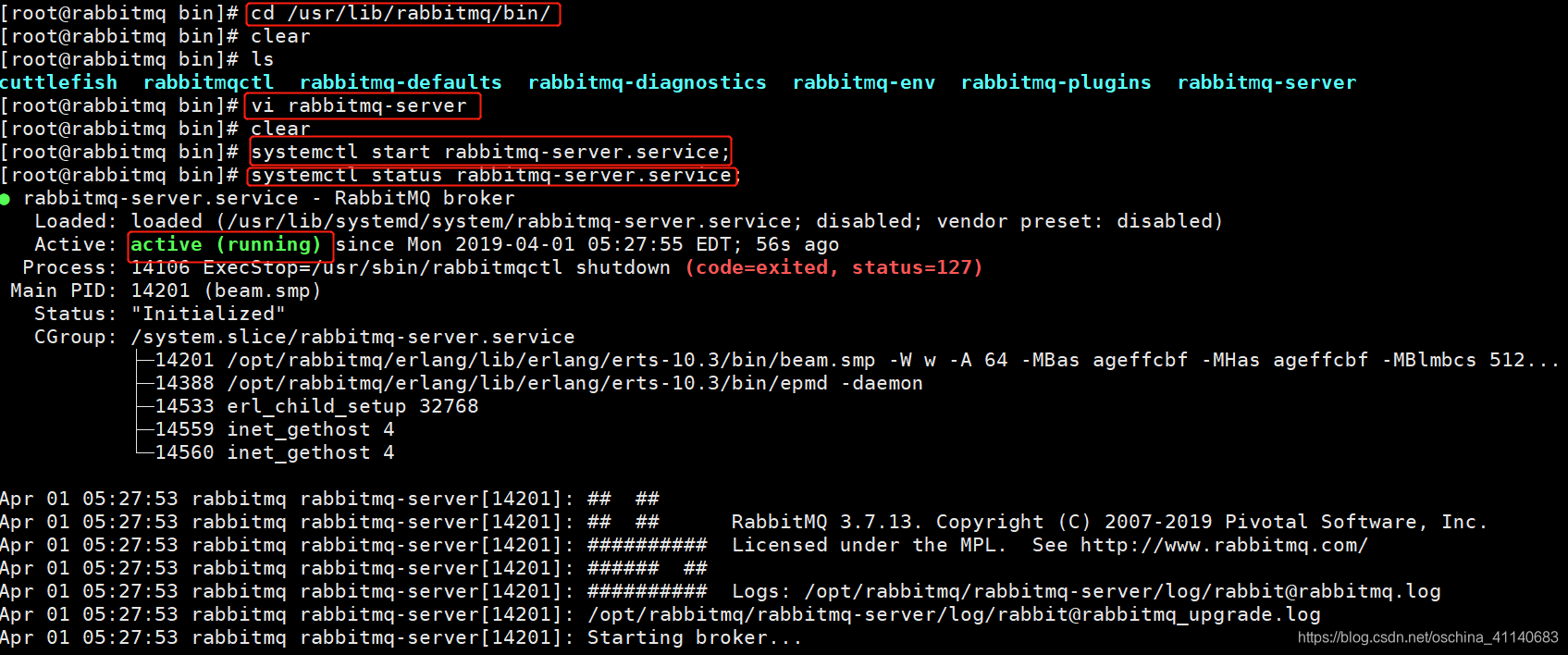The height and width of the screenshot is (655, 1568).
Task: Click the 'vendor preset: disabled)' text
Action: coord(1080,221)
